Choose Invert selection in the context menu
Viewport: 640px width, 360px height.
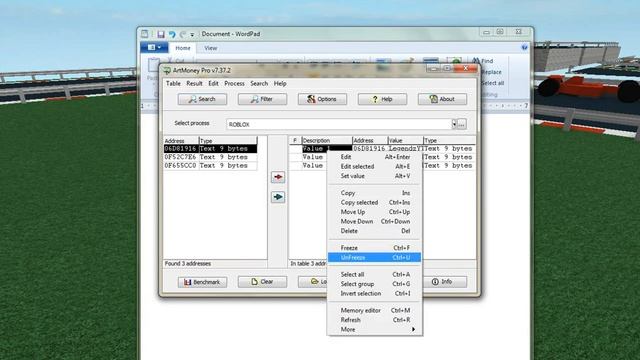(374, 293)
